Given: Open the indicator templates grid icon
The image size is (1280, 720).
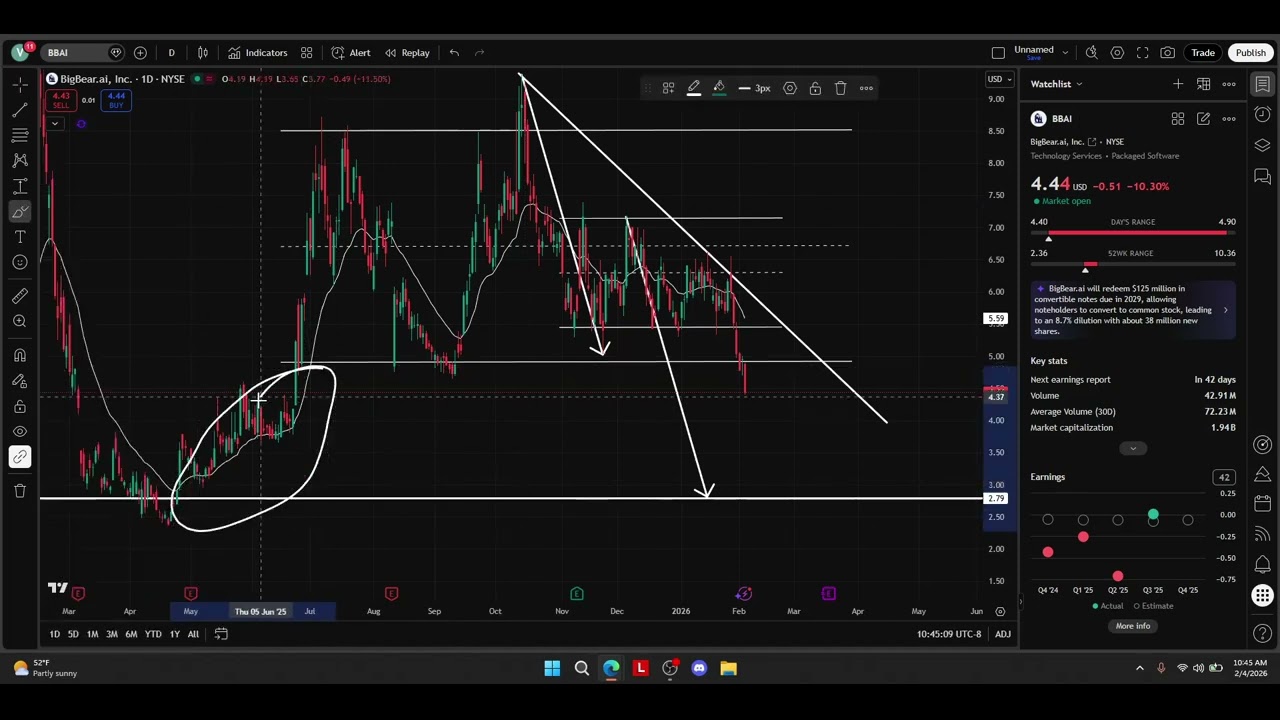Looking at the screenshot, I should [x=307, y=53].
